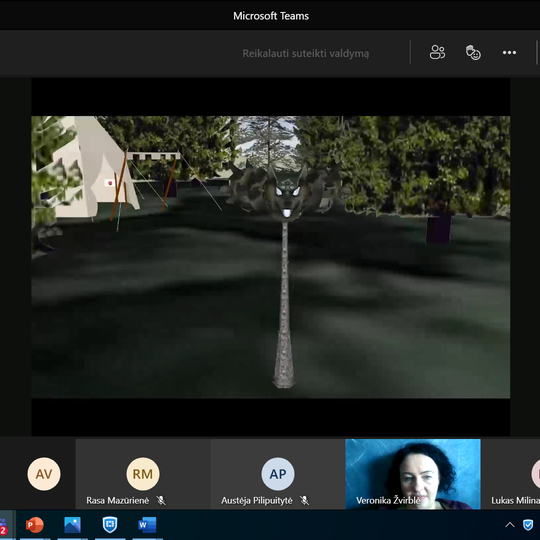This screenshot has width=540, height=540.
Task: Click the Lukas Milina name label
Action: (x=515, y=500)
